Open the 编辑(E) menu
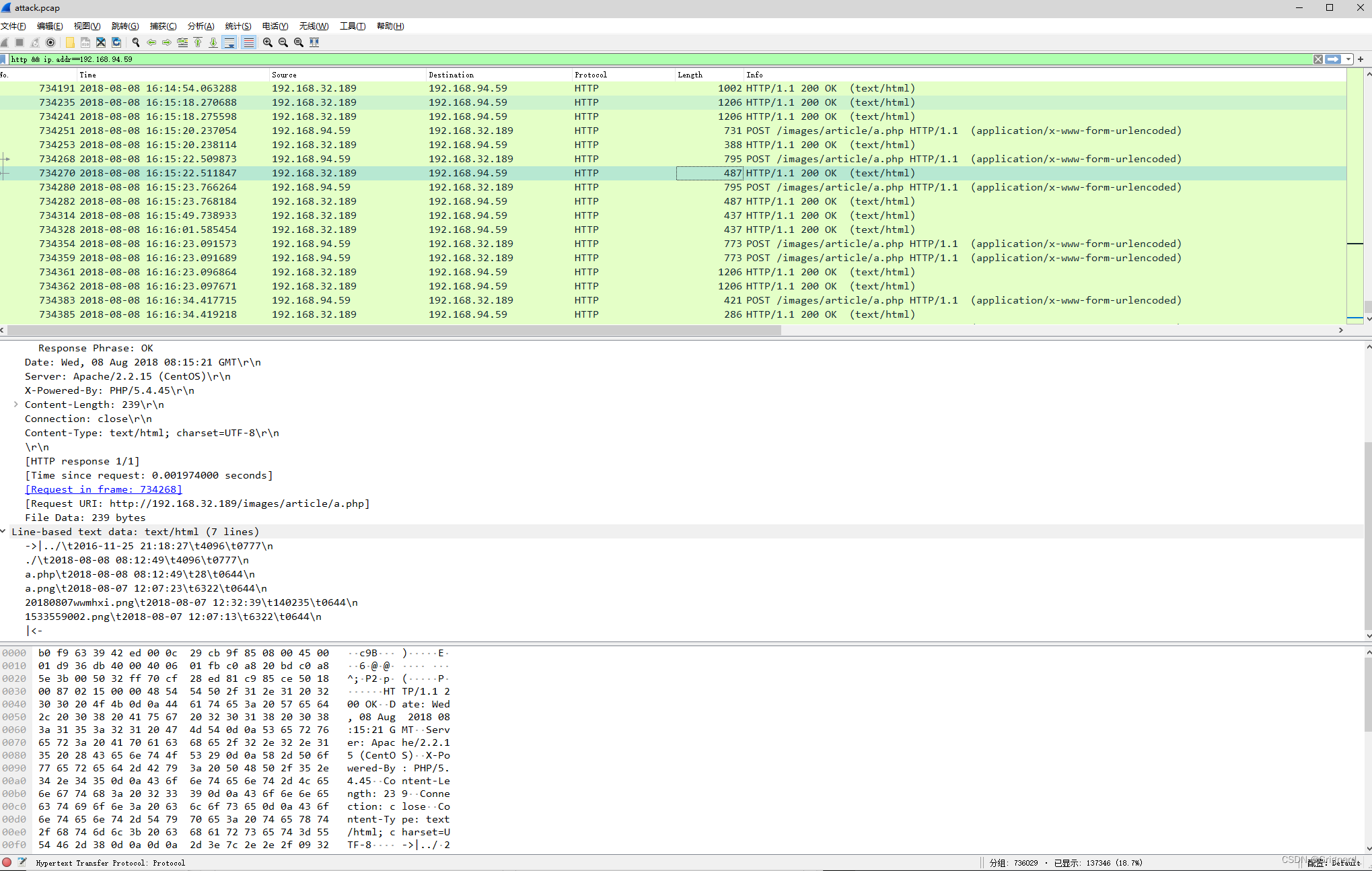 pyautogui.click(x=50, y=26)
